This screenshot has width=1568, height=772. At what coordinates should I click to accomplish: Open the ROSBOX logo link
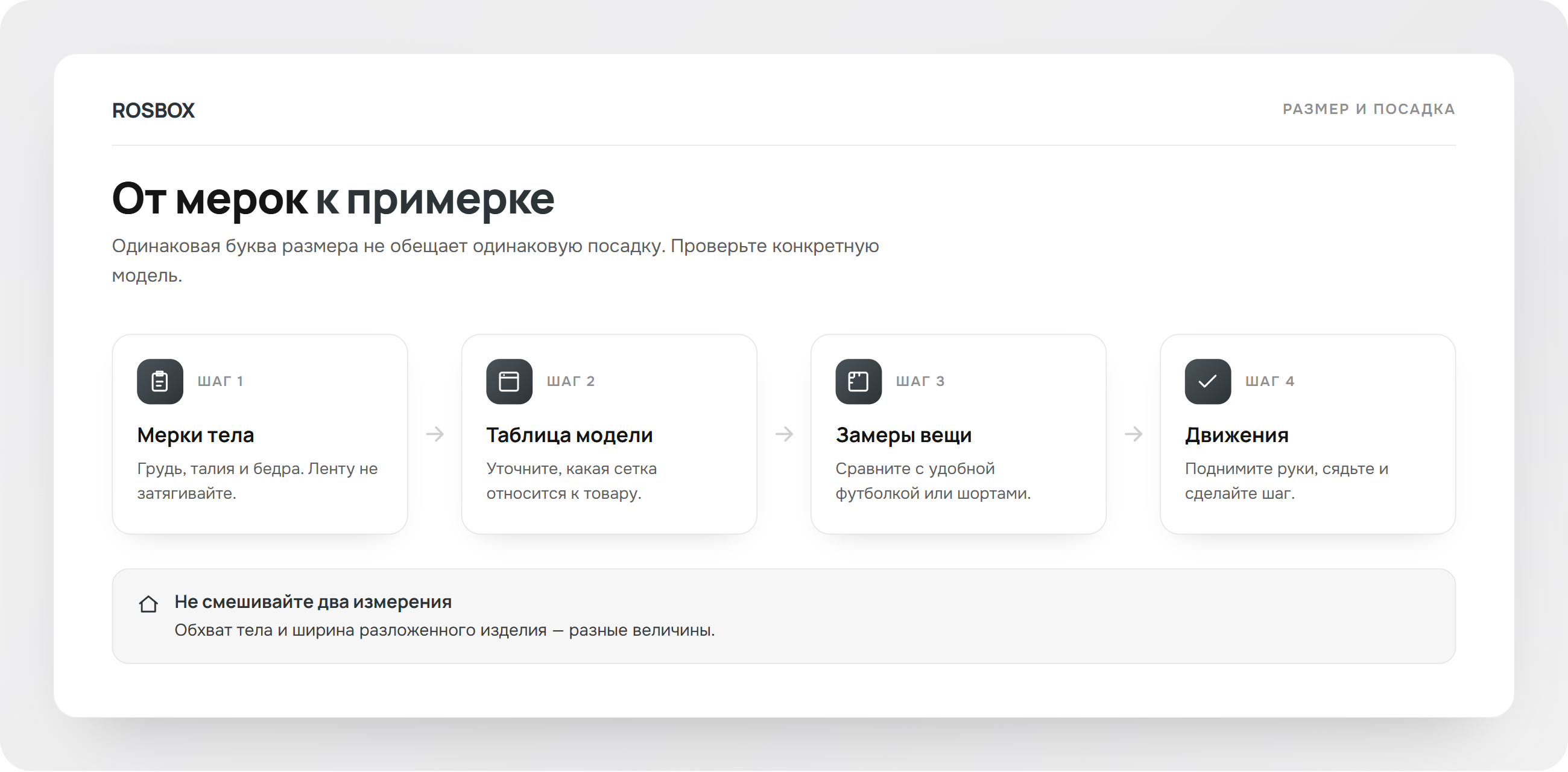153,110
